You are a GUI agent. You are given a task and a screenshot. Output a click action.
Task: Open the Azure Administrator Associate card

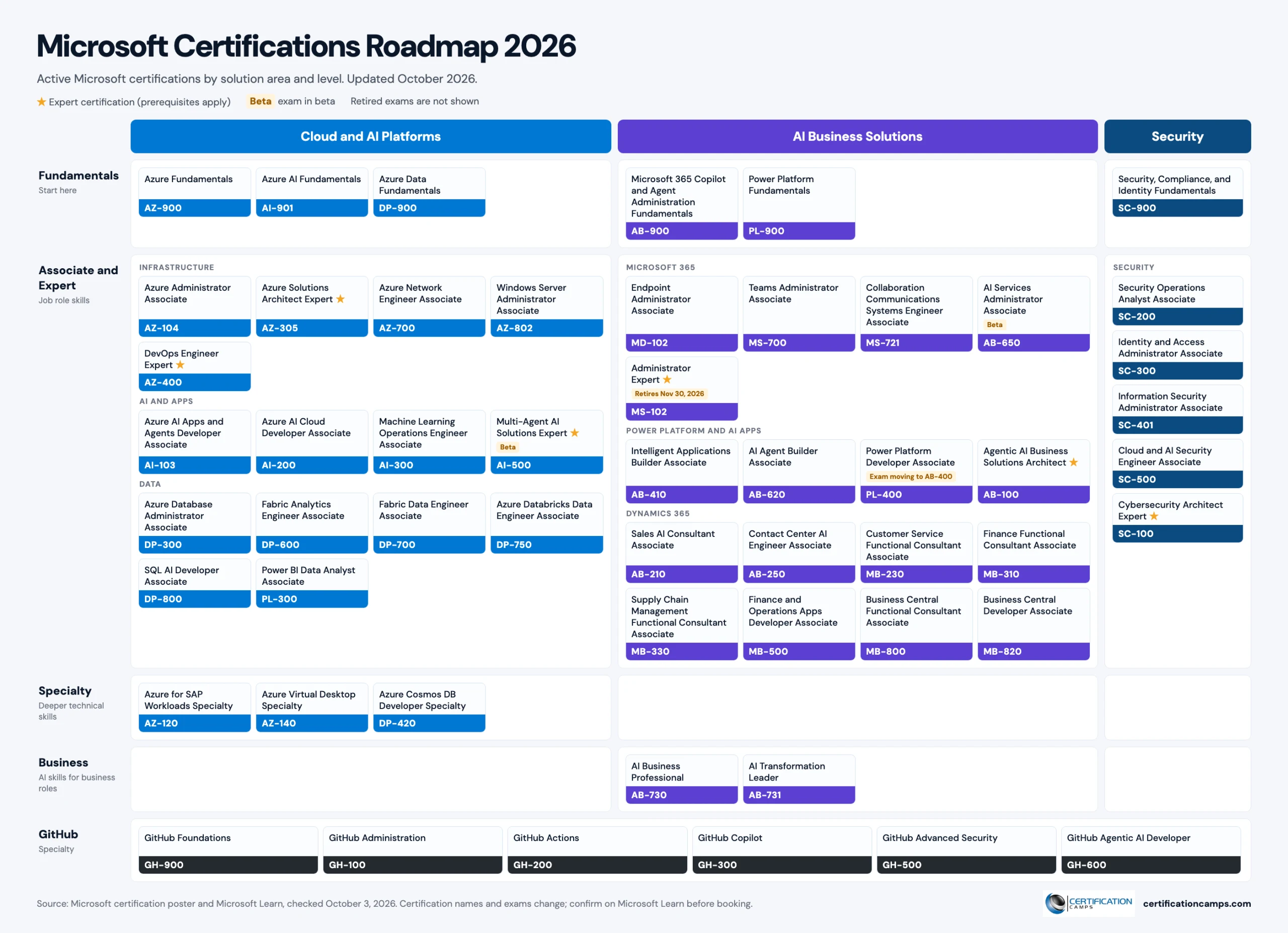click(195, 306)
